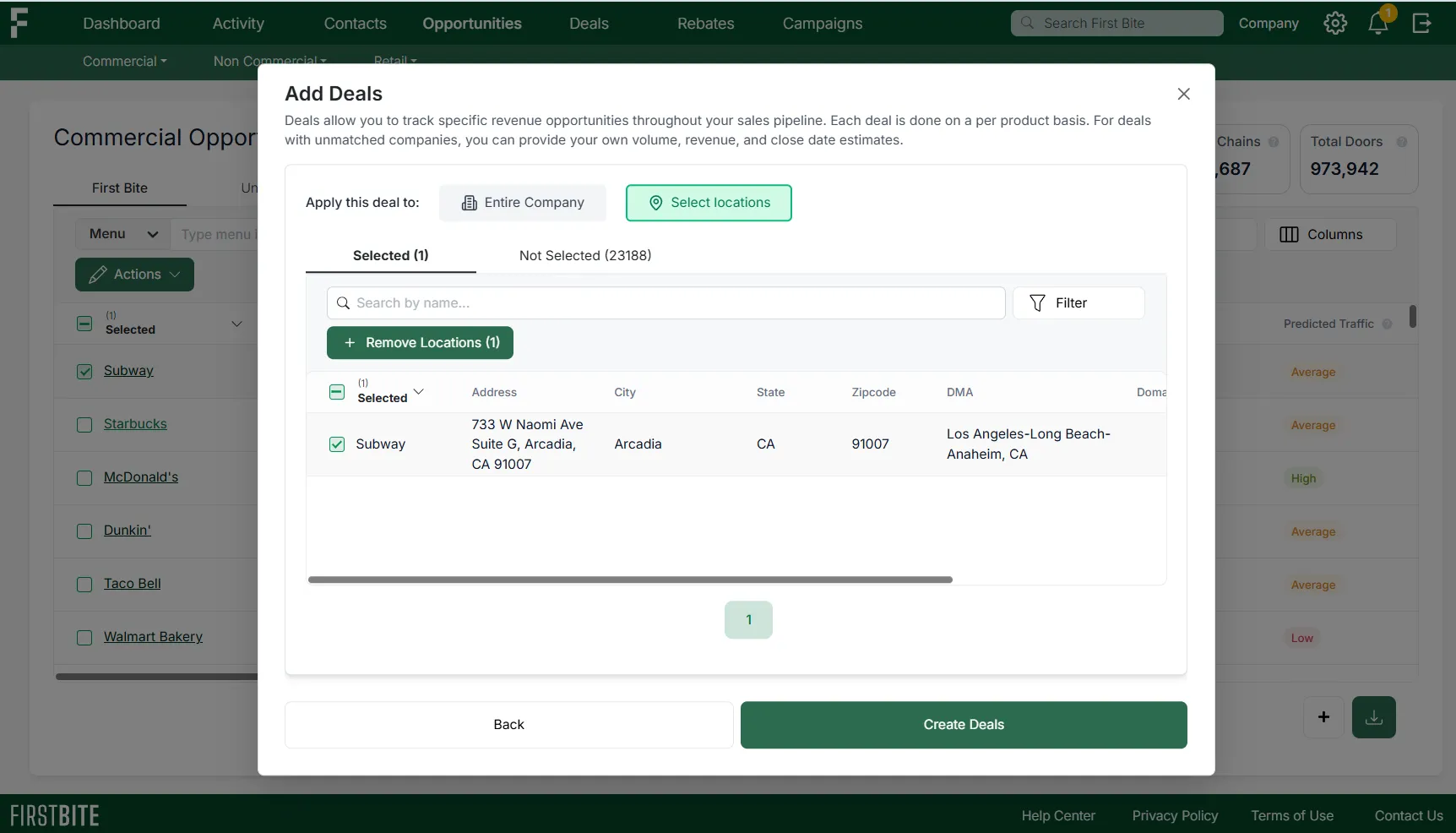Check the Taco Bell checkbox
1456x833 pixels.
[x=84, y=585]
